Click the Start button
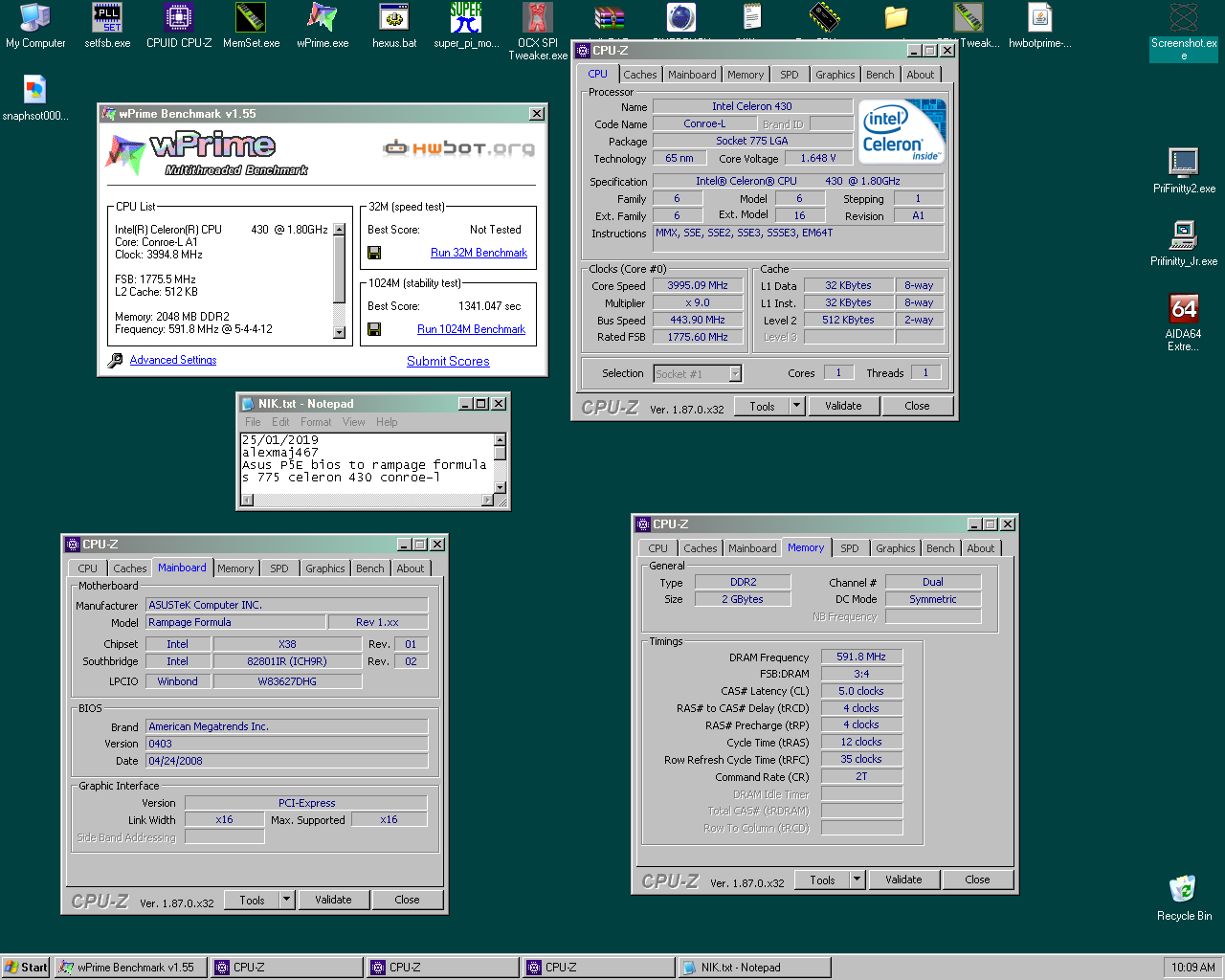The height and width of the screenshot is (980, 1225). (x=26, y=968)
